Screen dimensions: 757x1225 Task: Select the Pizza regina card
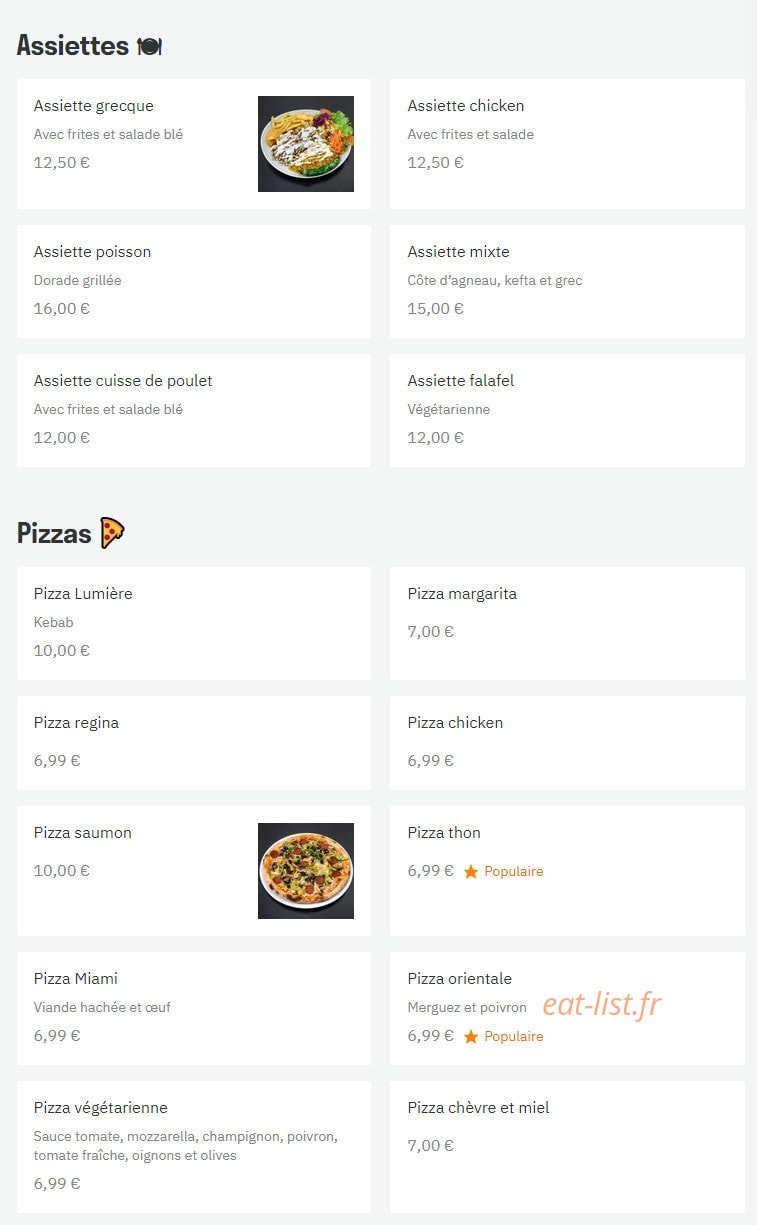pyautogui.click(x=194, y=742)
